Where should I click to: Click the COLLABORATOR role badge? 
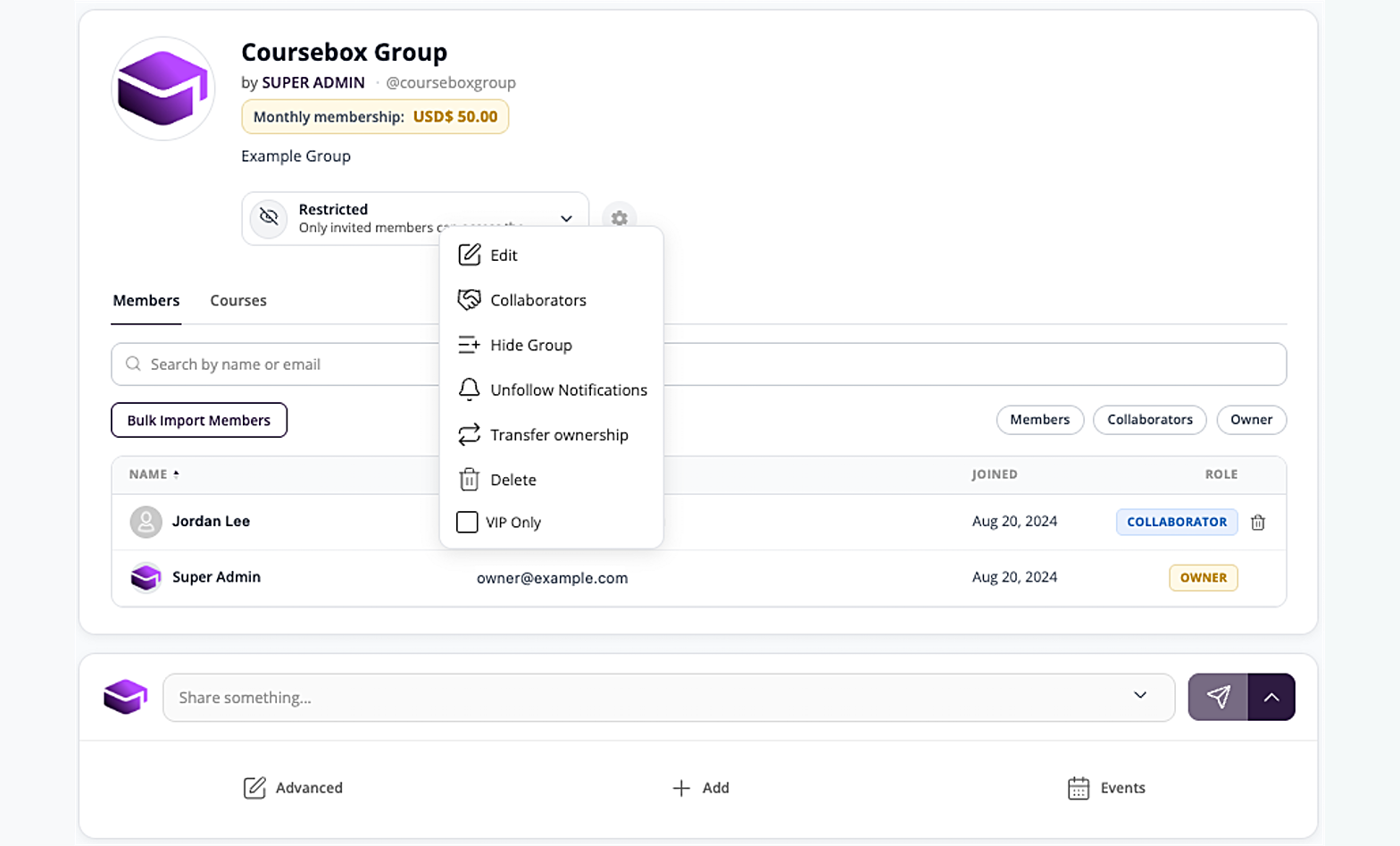coord(1177,522)
